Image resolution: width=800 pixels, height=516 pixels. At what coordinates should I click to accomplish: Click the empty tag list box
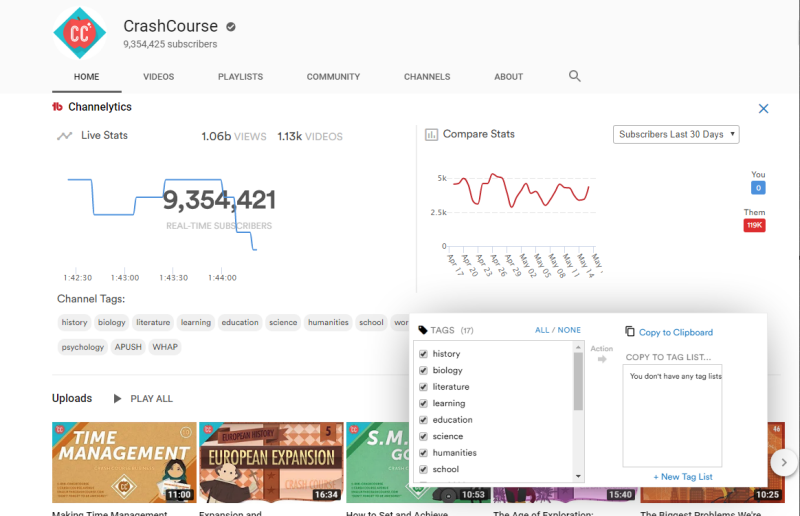[x=672, y=415]
